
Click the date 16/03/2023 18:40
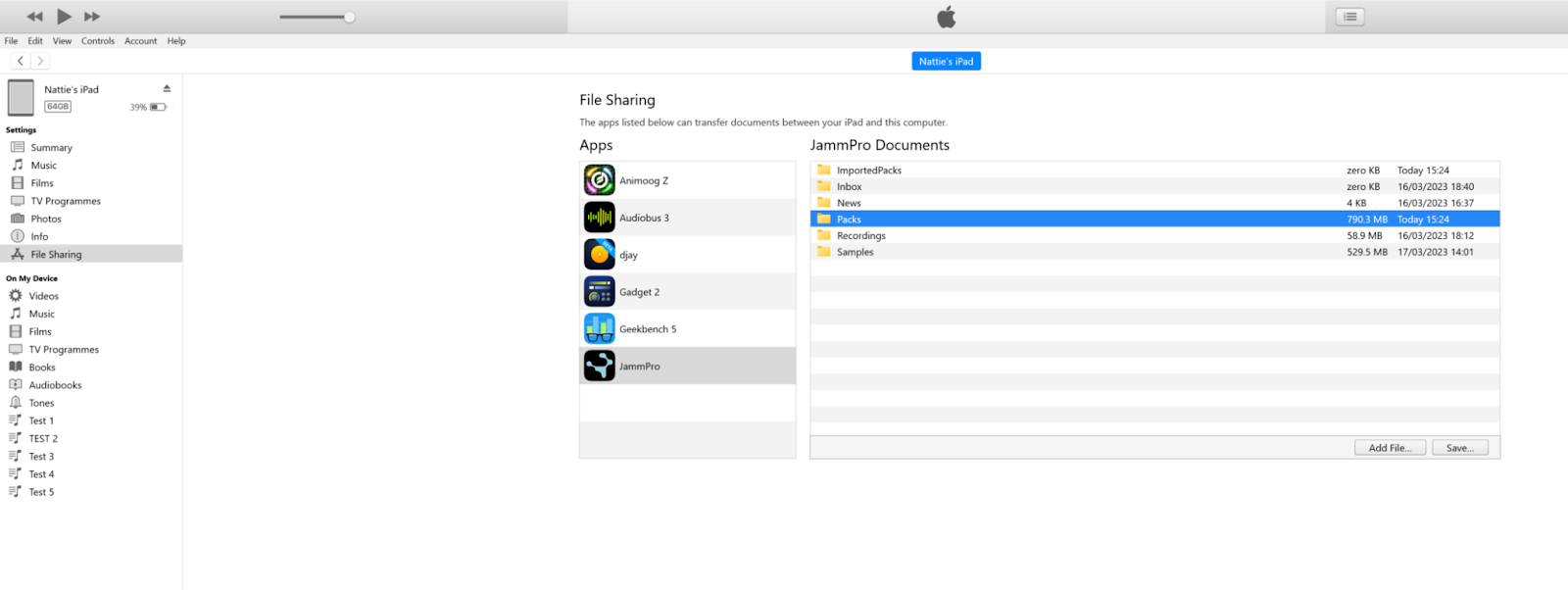pos(1436,186)
